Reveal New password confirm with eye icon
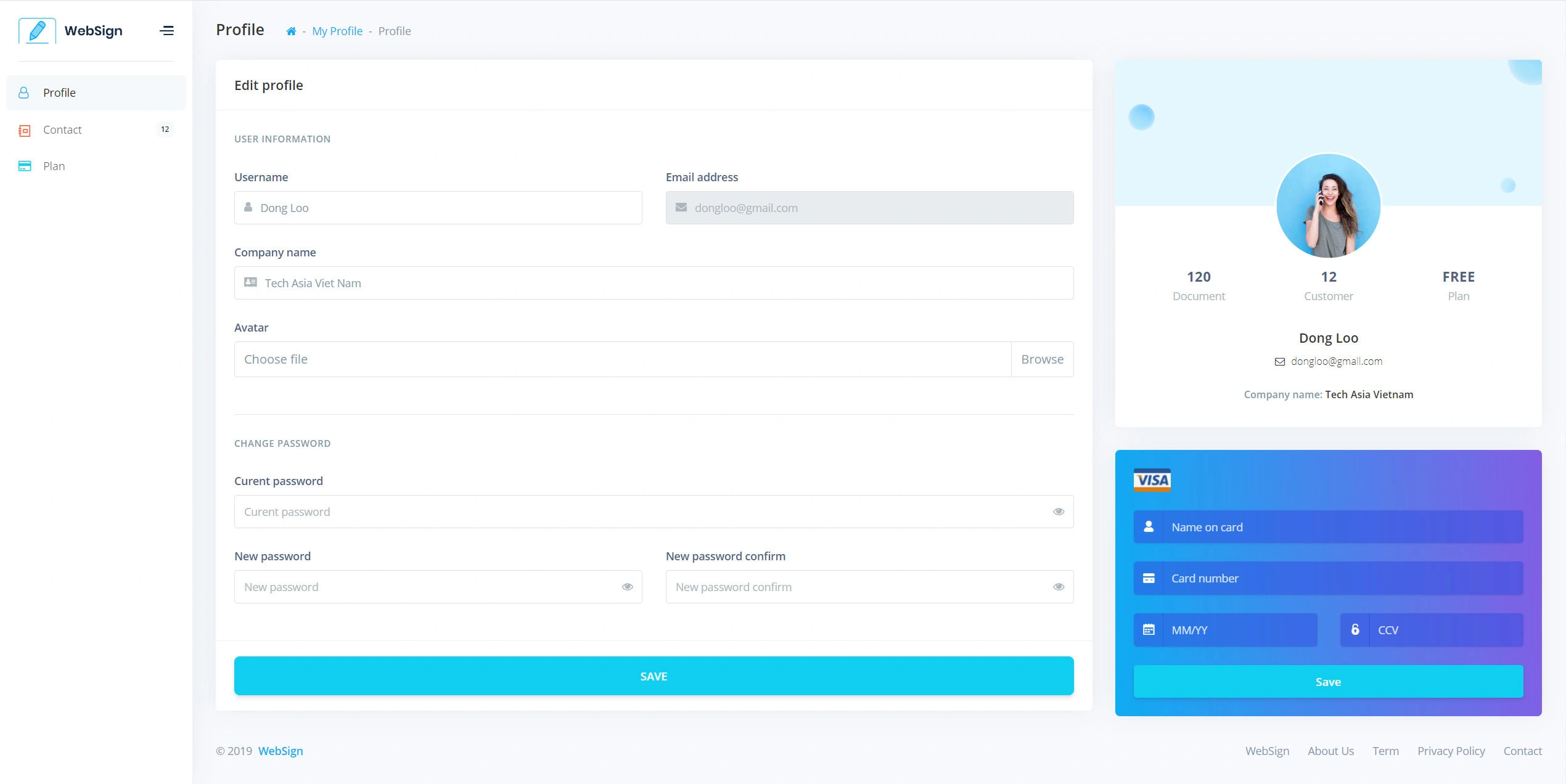 coord(1059,587)
